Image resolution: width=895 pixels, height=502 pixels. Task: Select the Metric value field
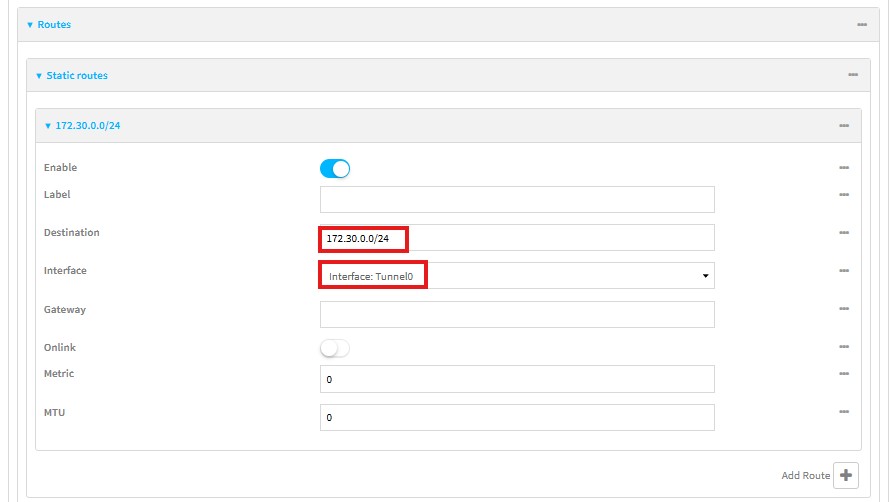click(516, 379)
